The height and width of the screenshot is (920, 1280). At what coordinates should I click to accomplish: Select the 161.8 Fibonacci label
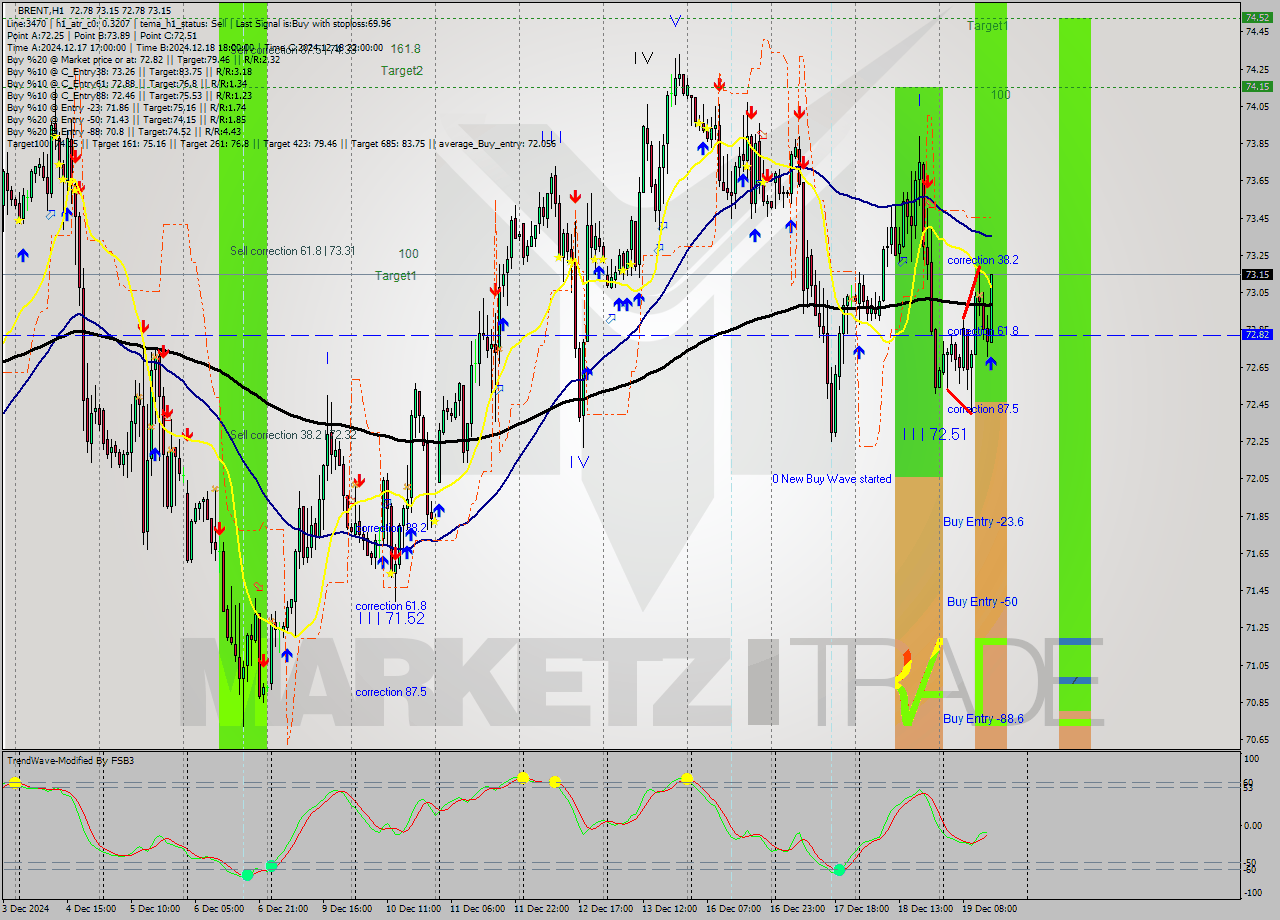coord(406,48)
